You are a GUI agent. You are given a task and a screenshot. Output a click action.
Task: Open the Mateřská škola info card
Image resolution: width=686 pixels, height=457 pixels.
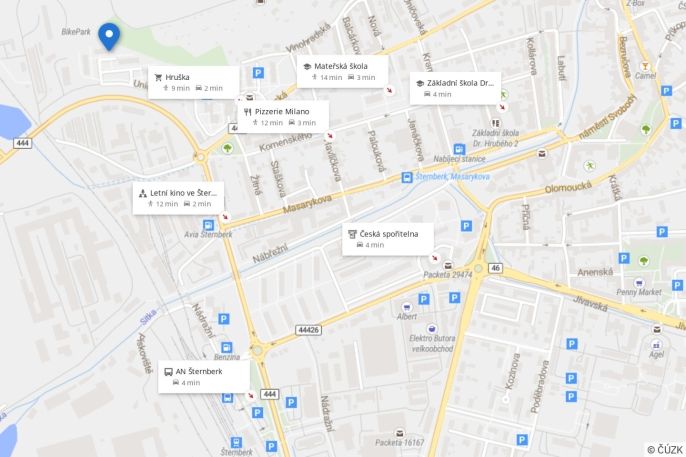pyautogui.click(x=343, y=72)
